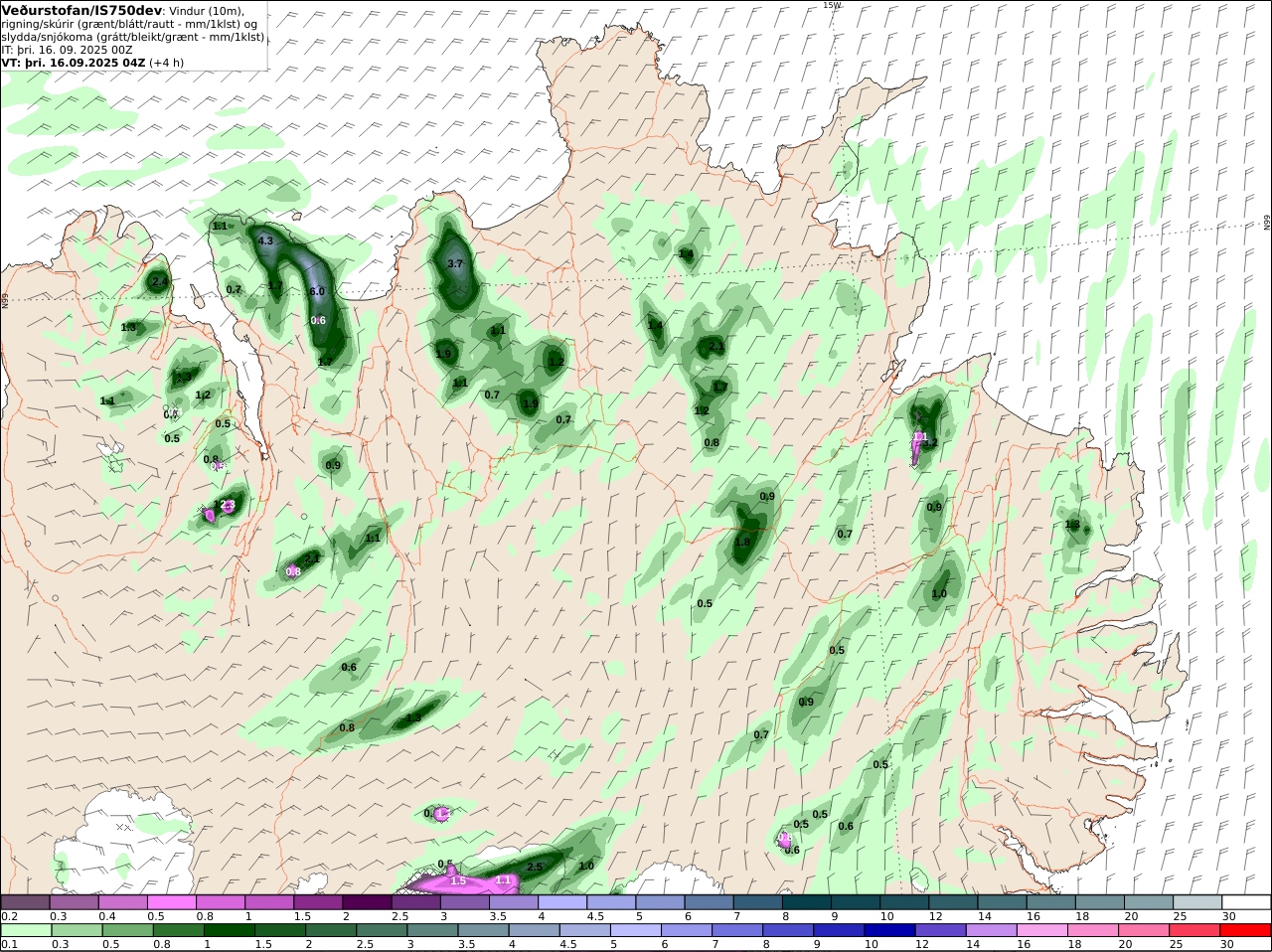
Task: Click the '3.2' precipitation value on the map
Action: [x=930, y=443]
